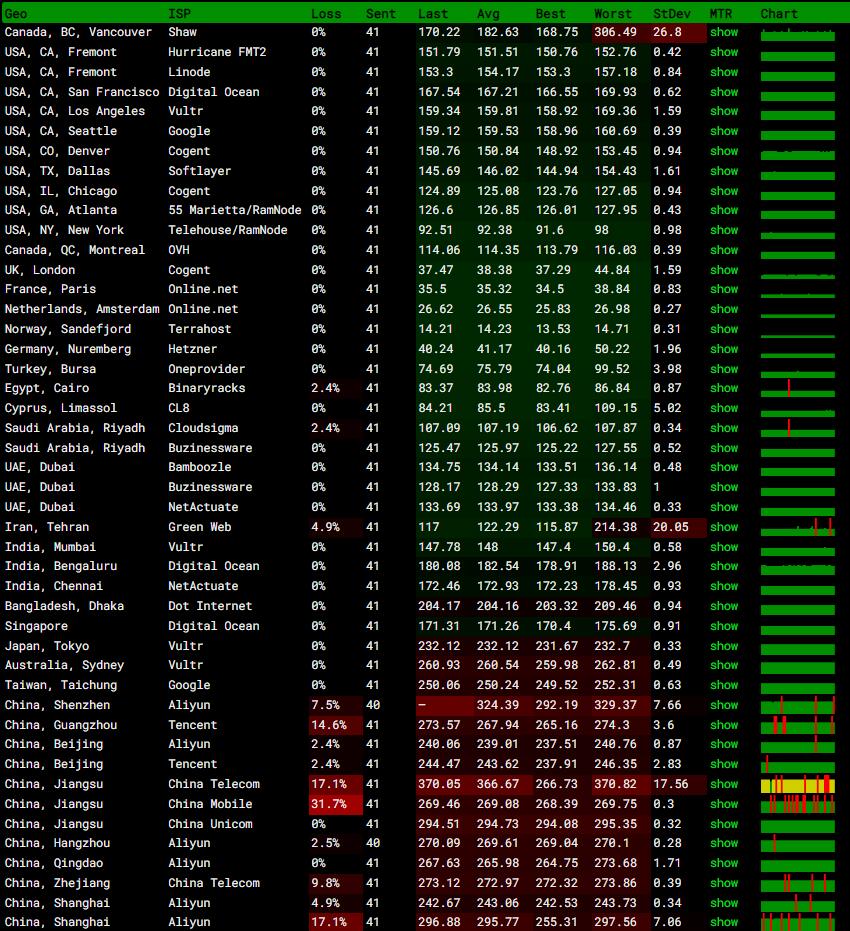
Task: Open MTR for Dhaka Dot Internet
Action: [x=724, y=606]
